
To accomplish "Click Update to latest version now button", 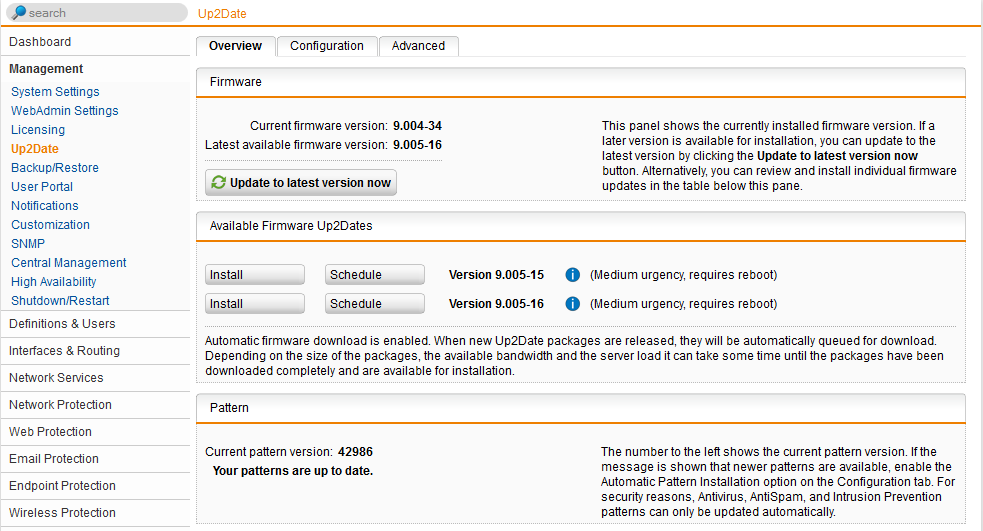I will coord(301,183).
